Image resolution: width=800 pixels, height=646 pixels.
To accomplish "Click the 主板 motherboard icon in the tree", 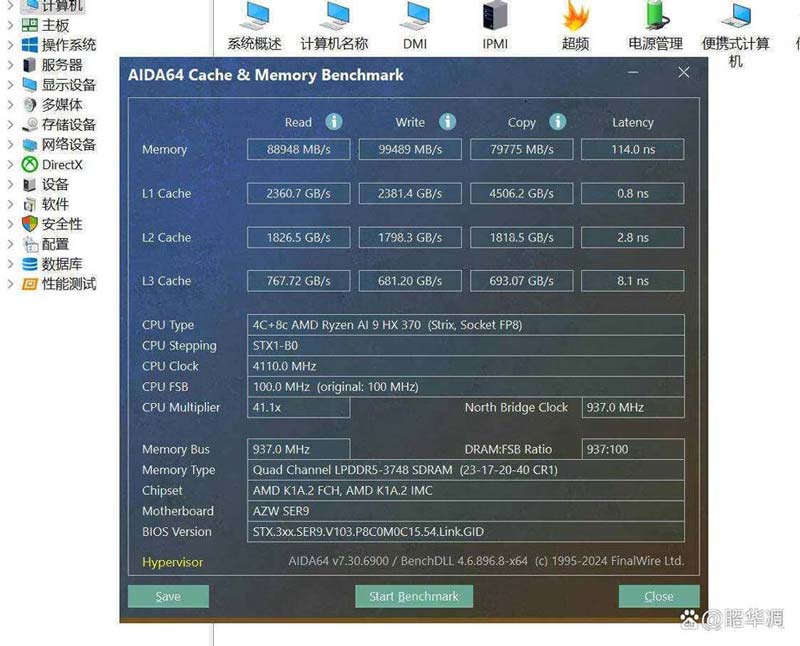I will [30, 25].
